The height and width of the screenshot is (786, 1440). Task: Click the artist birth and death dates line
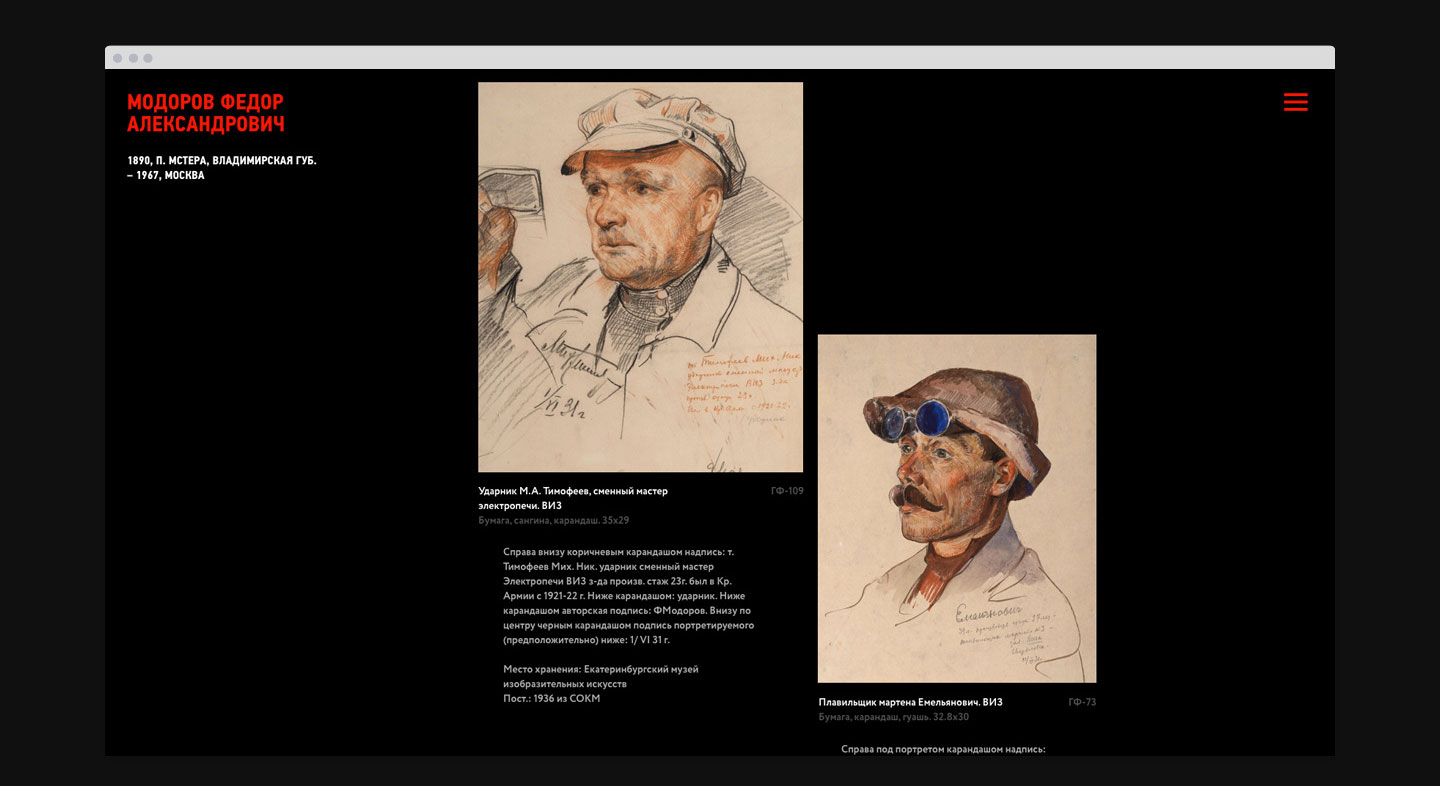[x=221, y=167]
